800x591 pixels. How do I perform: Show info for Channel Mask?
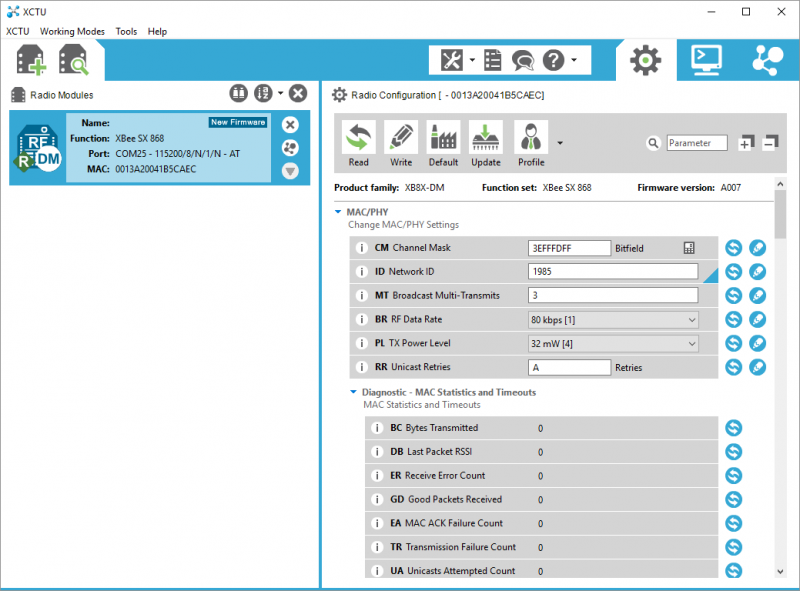pos(362,248)
